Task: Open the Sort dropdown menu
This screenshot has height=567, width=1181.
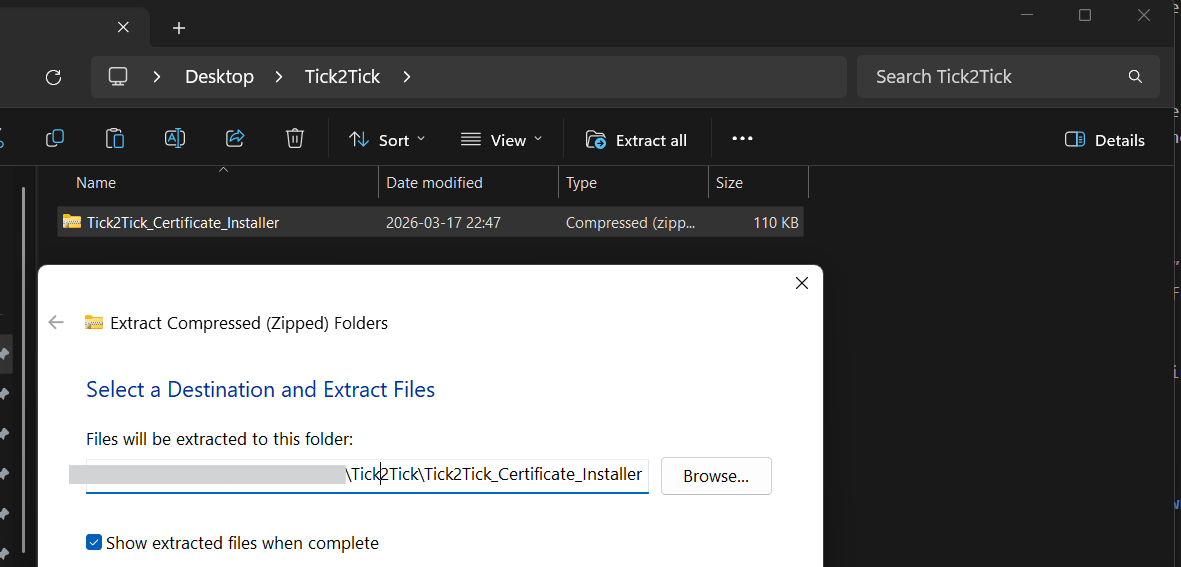Action: point(386,140)
